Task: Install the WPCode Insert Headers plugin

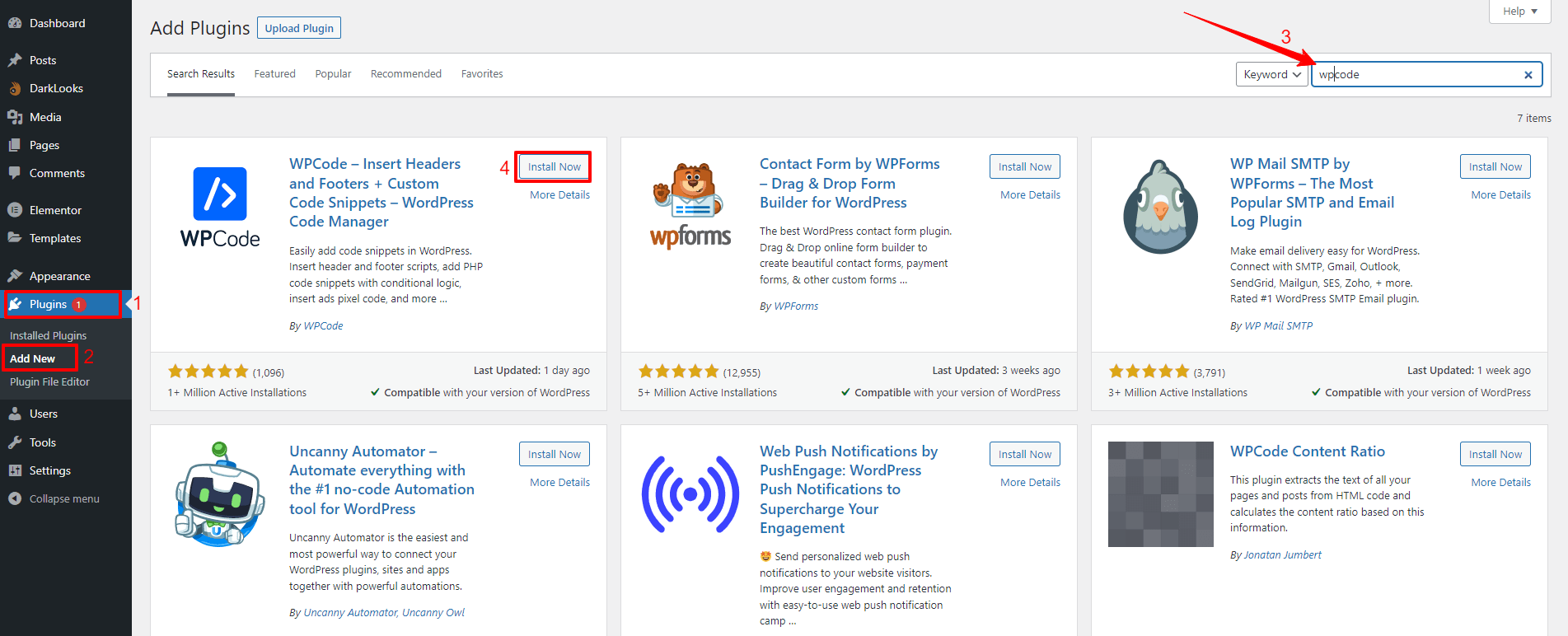Action: point(555,166)
